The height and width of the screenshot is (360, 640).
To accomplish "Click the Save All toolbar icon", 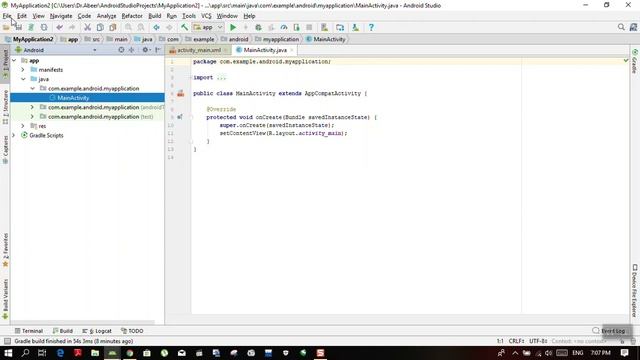I will point(18,27).
